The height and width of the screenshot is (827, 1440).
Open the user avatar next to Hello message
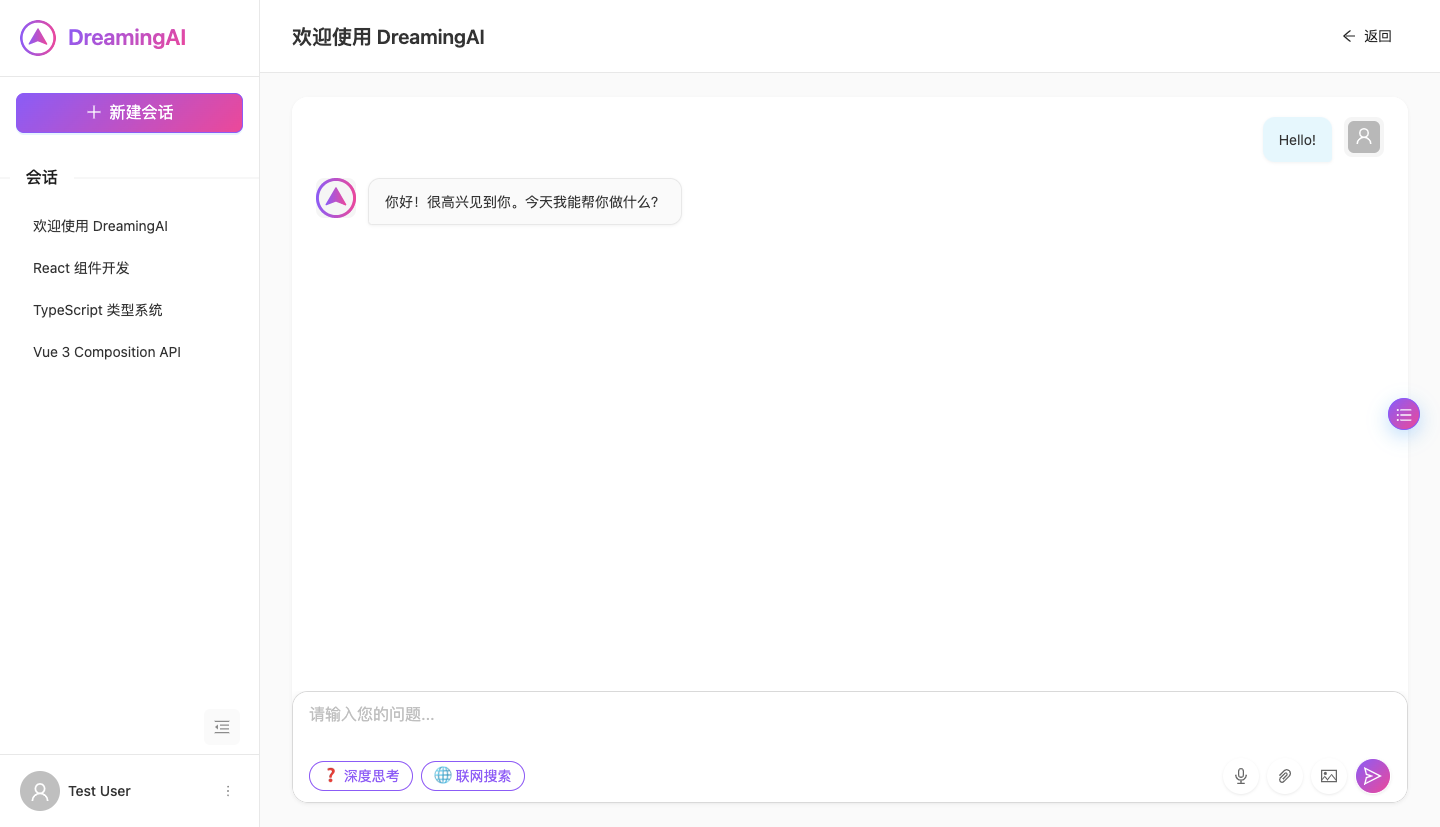tap(1364, 137)
